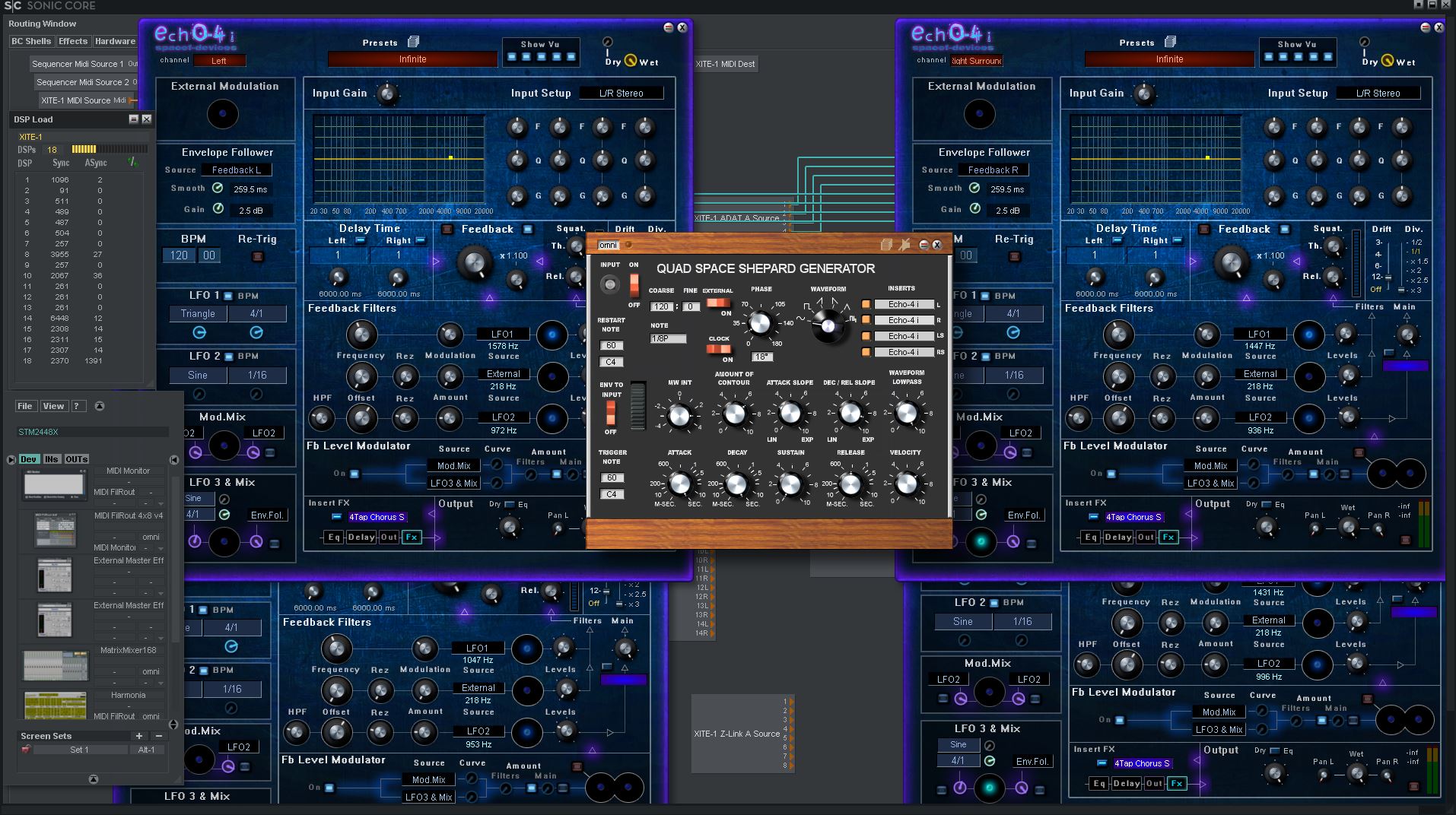Switch to the OUTs tab in device panel
The height and width of the screenshot is (815, 1456).
[77, 459]
